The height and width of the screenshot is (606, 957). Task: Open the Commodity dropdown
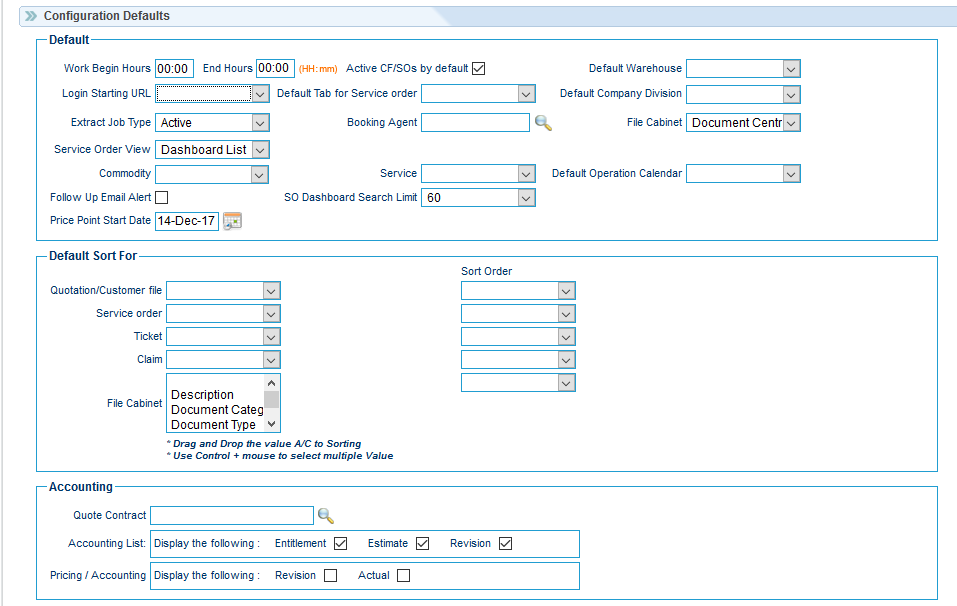tap(212, 175)
